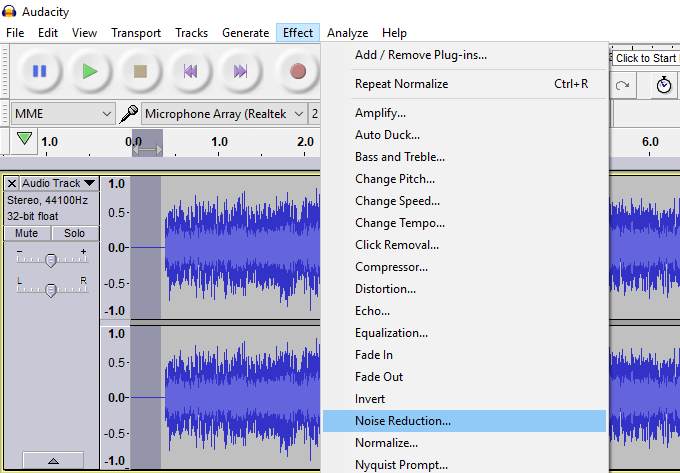Mute the Audio Track

[x=26, y=233]
